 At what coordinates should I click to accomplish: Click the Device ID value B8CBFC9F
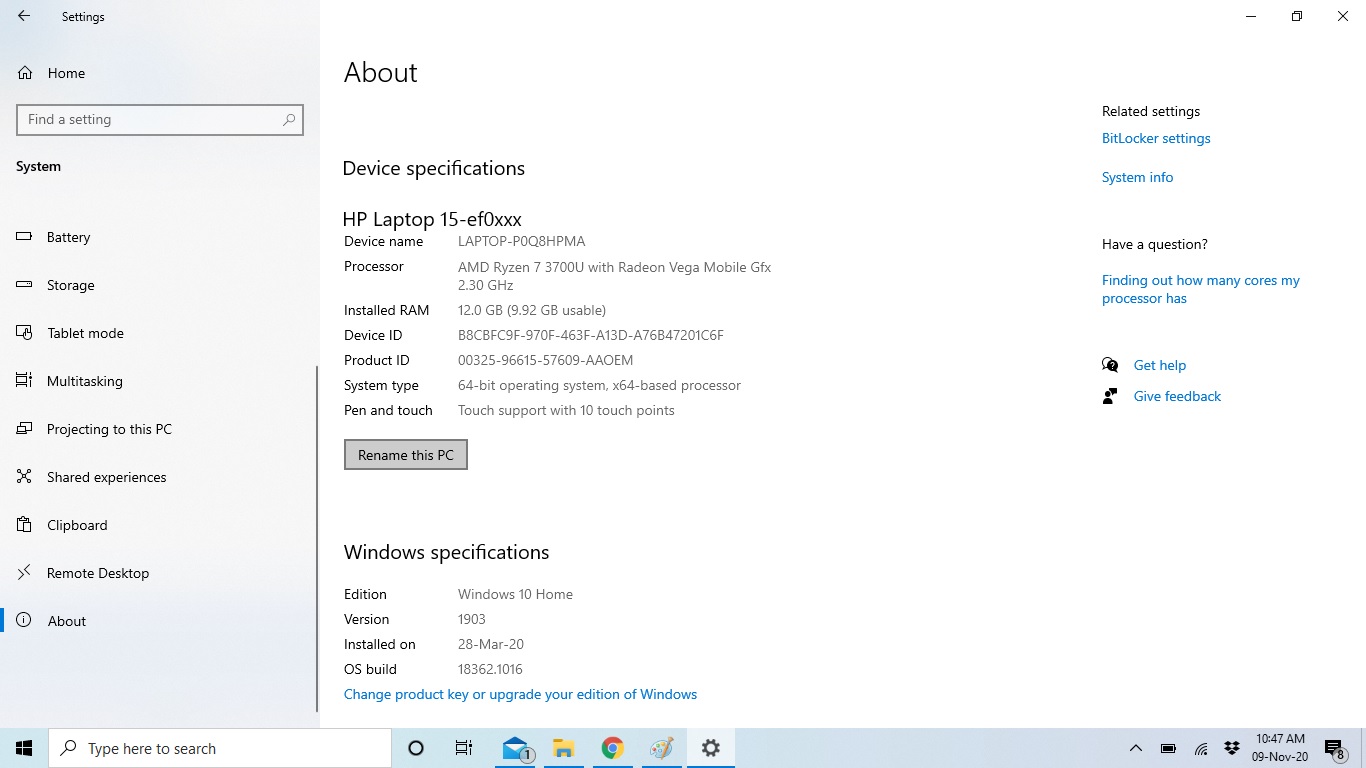590,335
